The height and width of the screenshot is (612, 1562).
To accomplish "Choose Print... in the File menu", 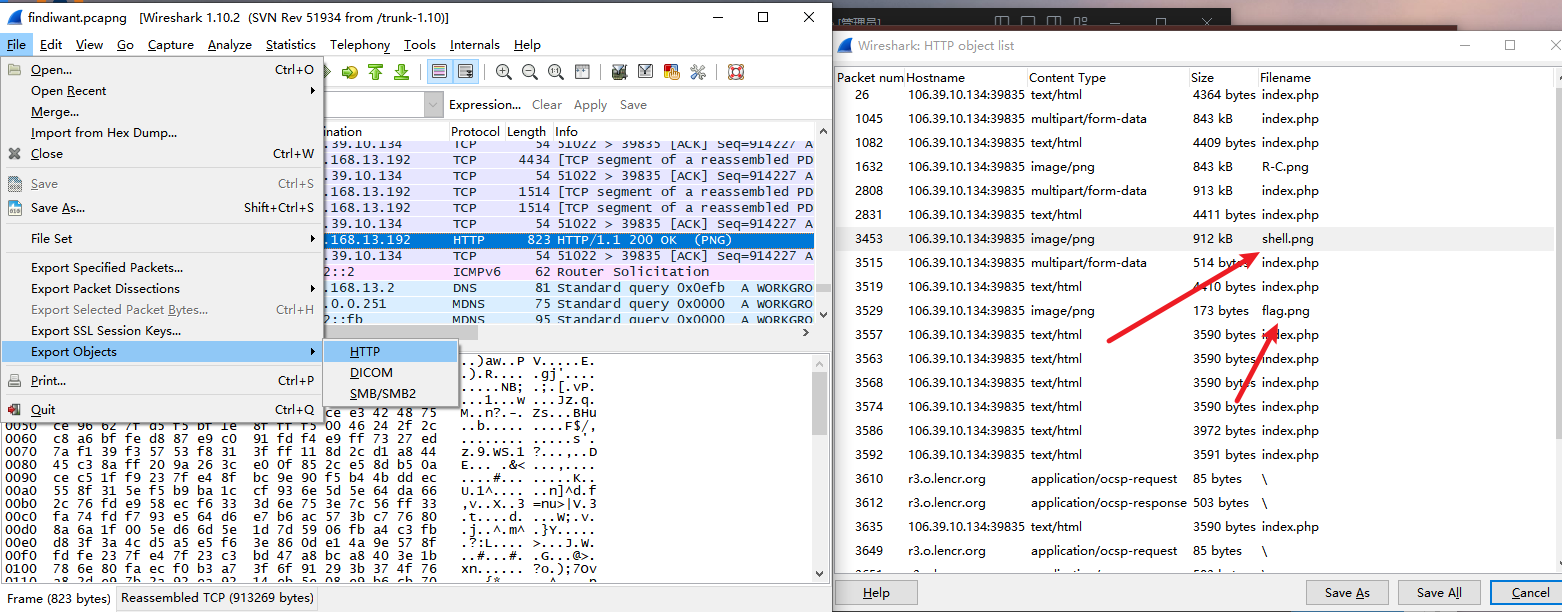I will point(162,381).
